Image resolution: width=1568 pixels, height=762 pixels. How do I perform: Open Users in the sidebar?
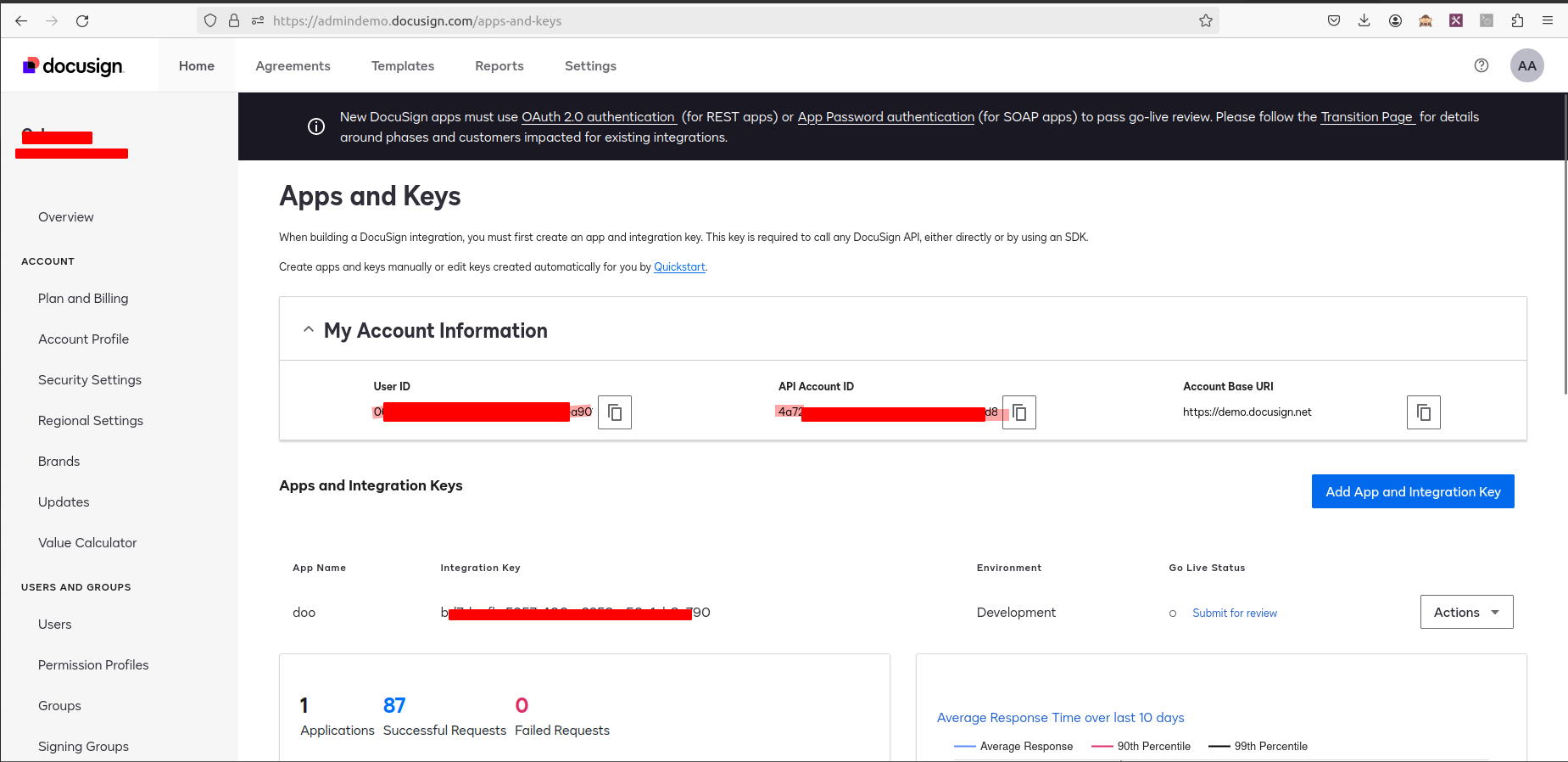click(55, 625)
